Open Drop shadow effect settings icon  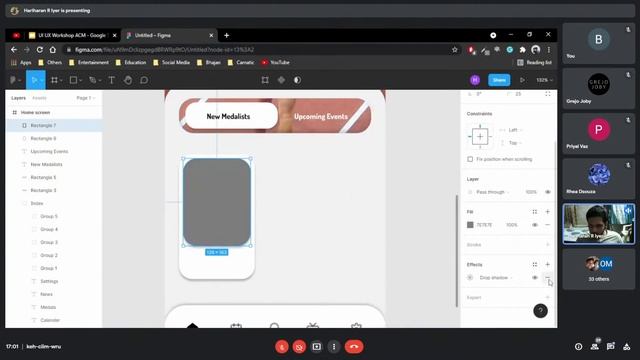(470, 278)
